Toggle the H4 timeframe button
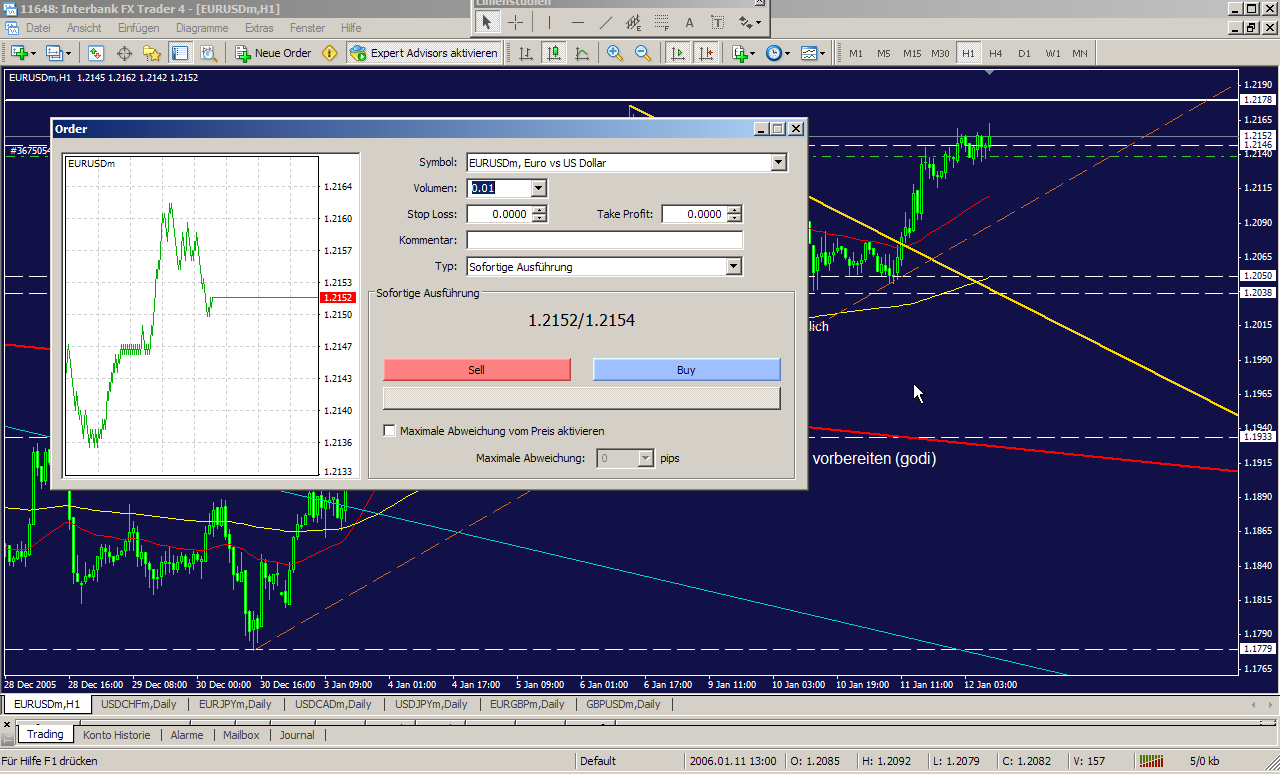Screen dimensions: 1280x774 coord(996,53)
